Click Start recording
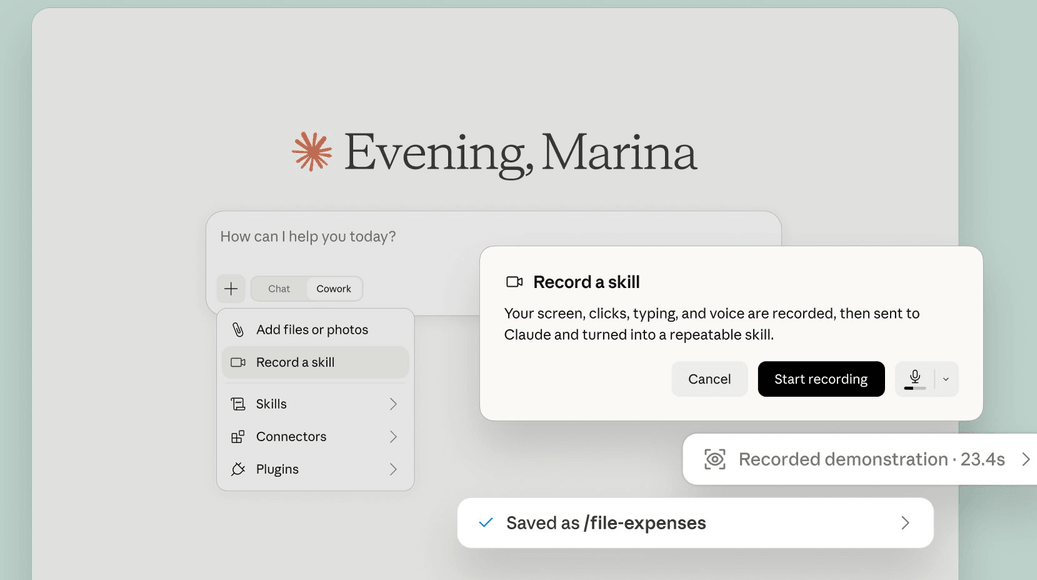The width and height of the screenshot is (1037, 580). pyautogui.click(x=821, y=379)
